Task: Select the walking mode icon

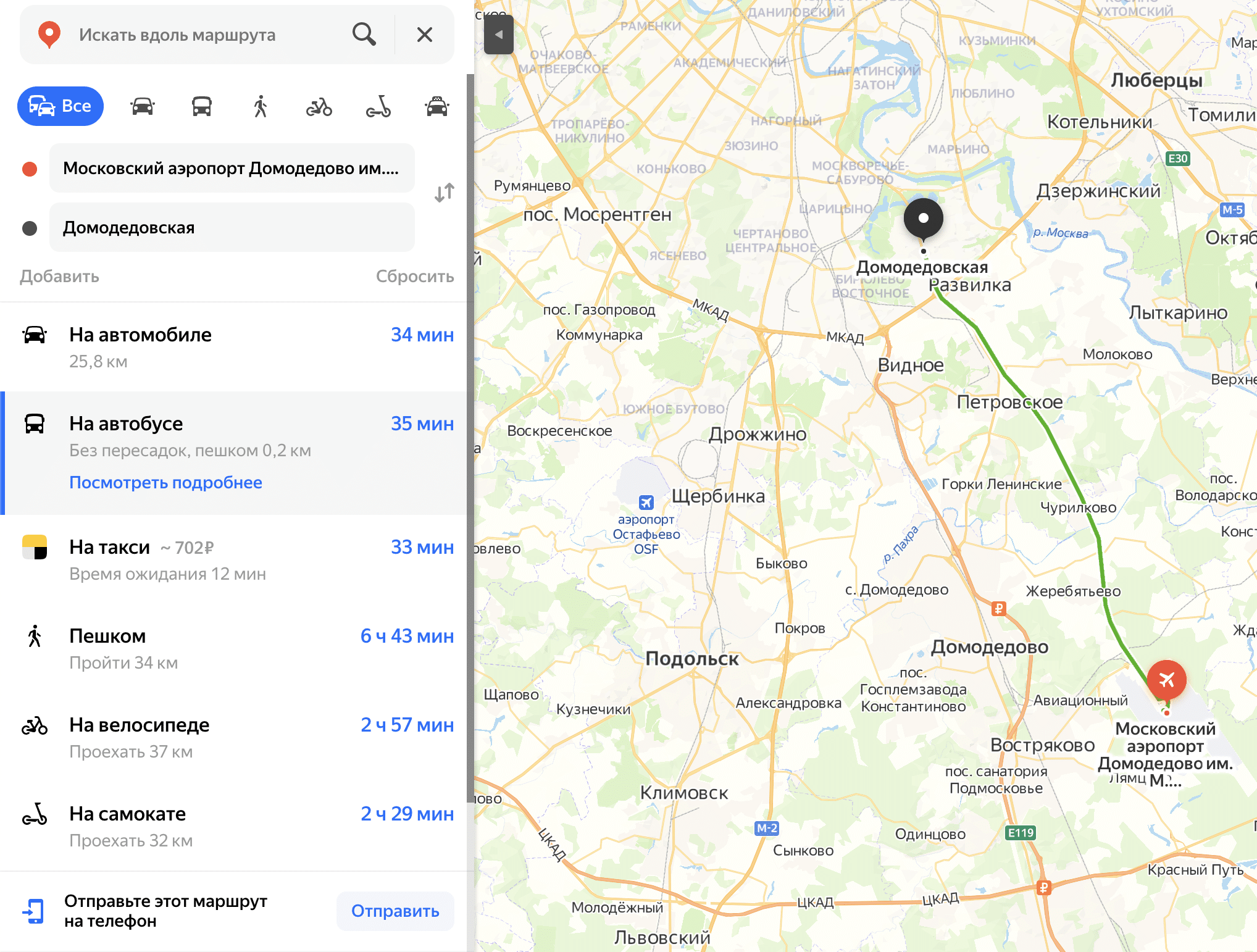Action: 261,106
